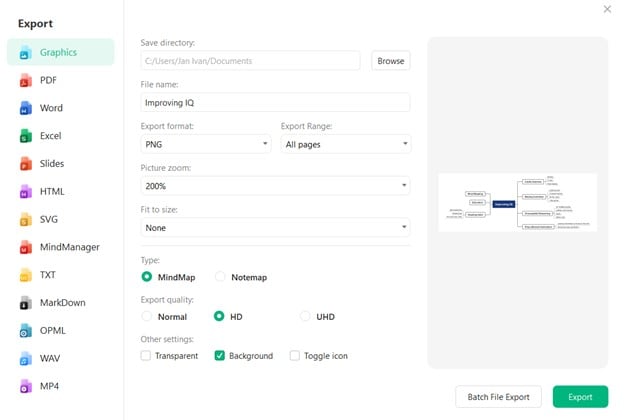Switch to Excel export option

(x=60, y=136)
